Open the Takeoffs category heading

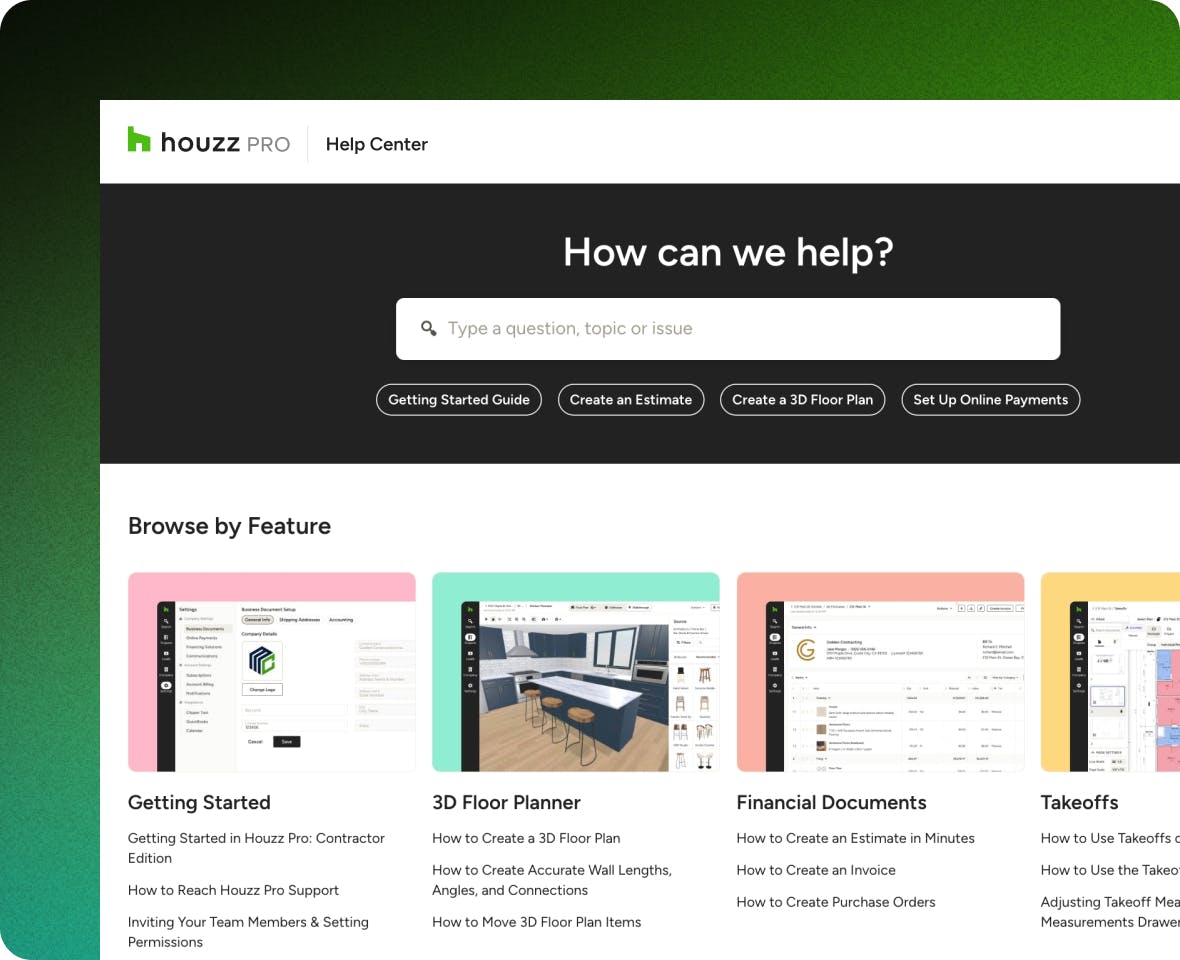(1079, 803)
